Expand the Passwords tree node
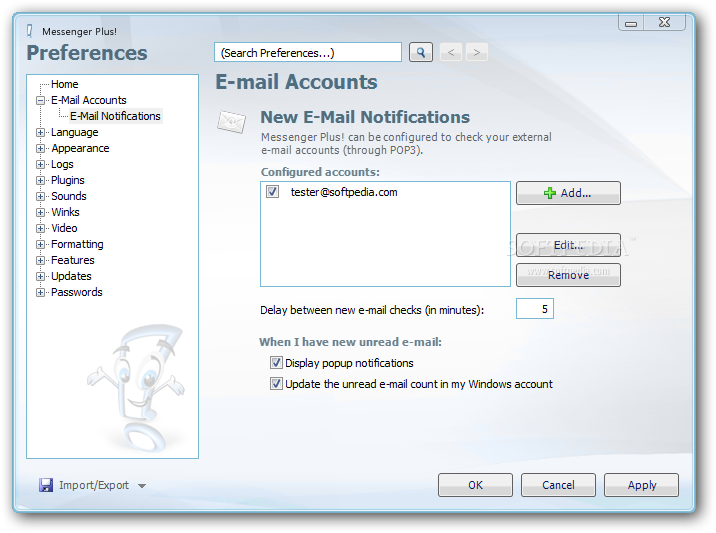The height and width of the screenshot is (533, 716). click(41, 292)
